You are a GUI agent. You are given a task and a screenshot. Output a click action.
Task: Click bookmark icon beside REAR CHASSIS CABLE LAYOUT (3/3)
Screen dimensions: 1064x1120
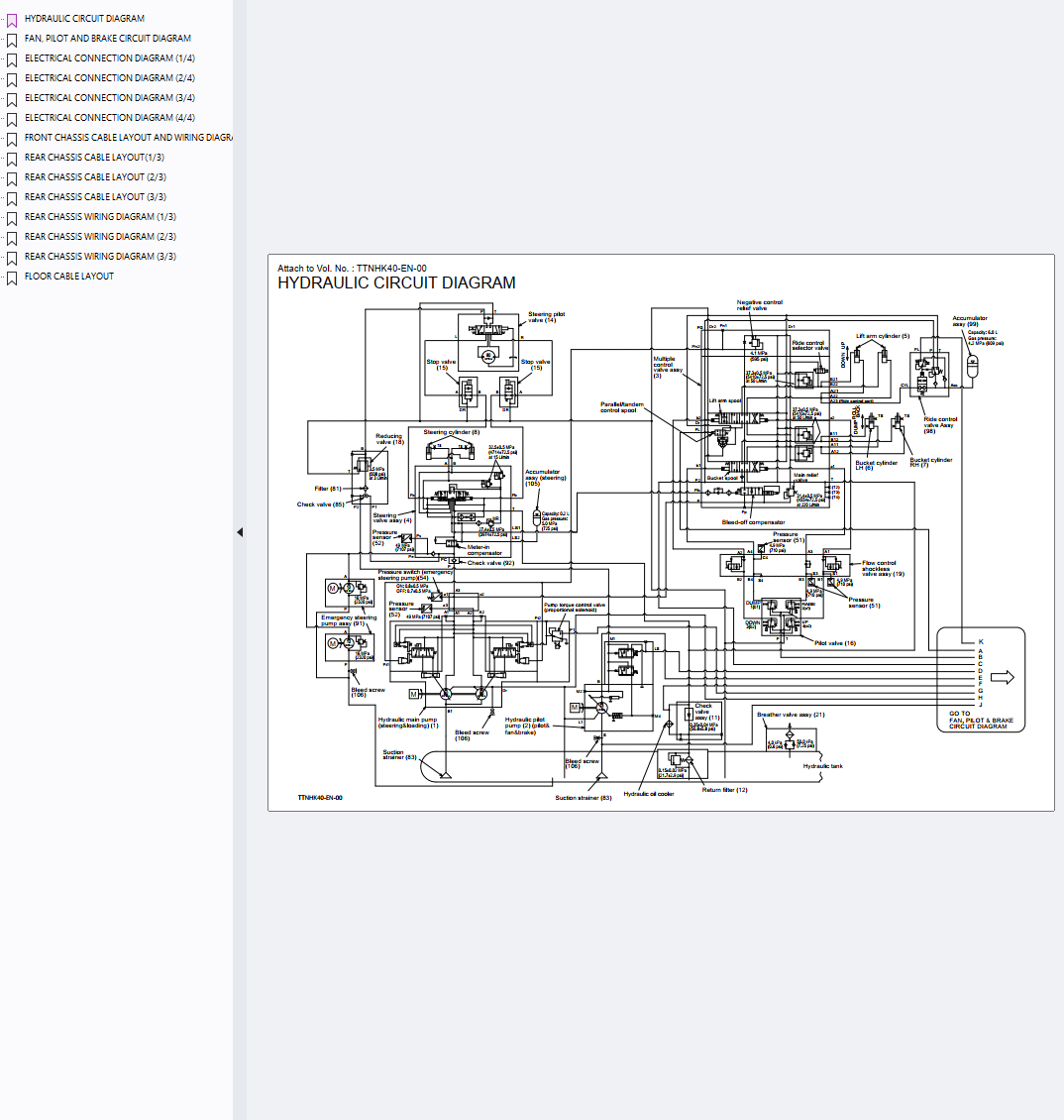pyautogui.click(x=12, y=199)
